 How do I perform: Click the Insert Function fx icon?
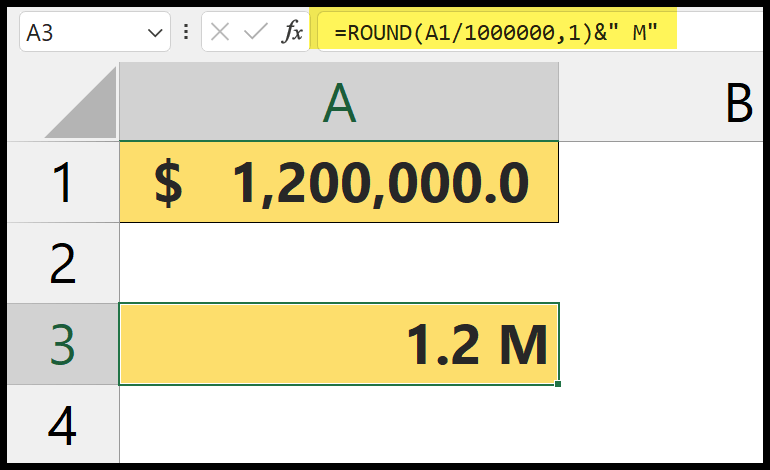pyautogui.click(x=292, y=32)
